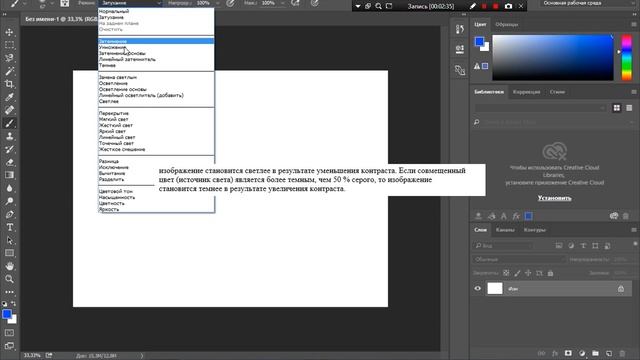Image resolution: width=640 pixels, height=360 pixels.
Task: Select the Path Selection tool
Action: point(9,240)
